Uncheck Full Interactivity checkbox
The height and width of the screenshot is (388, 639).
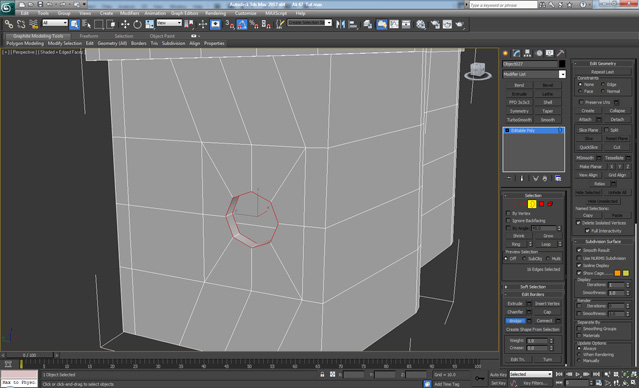(587, 231)
